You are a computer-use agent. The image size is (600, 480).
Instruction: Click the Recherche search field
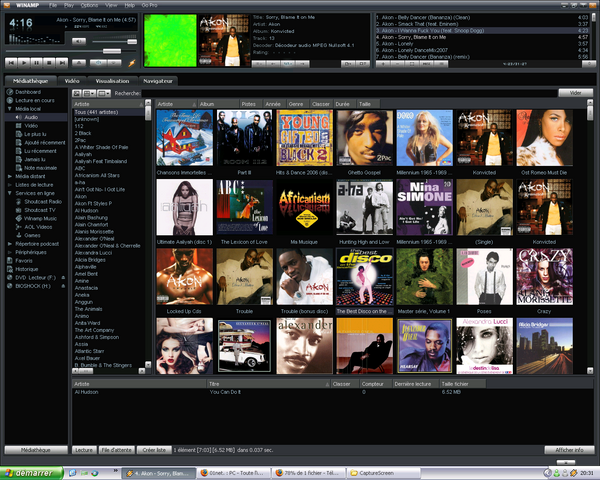349,93
